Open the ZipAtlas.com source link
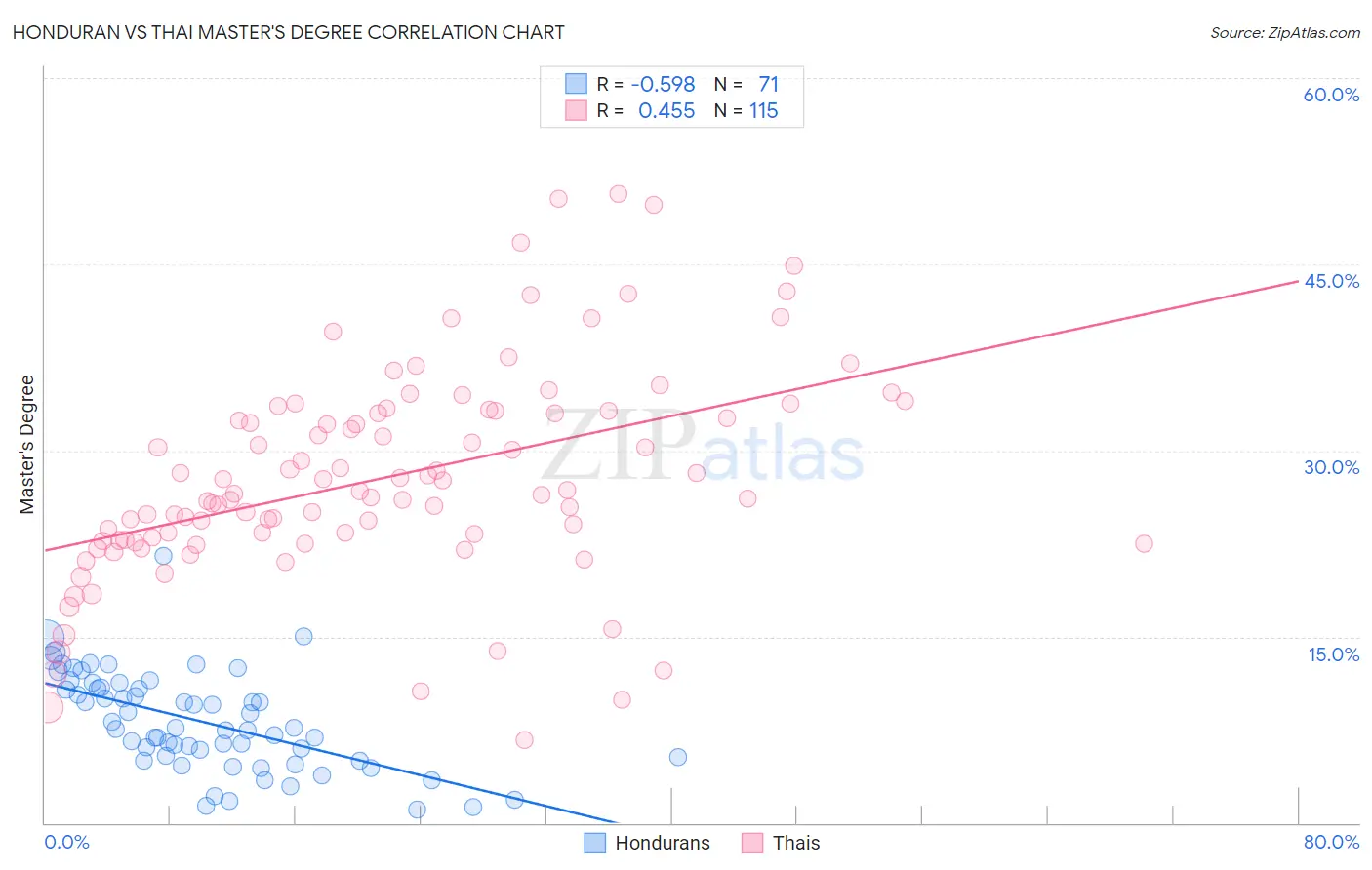1372x870 pixels. point(1285,32)
